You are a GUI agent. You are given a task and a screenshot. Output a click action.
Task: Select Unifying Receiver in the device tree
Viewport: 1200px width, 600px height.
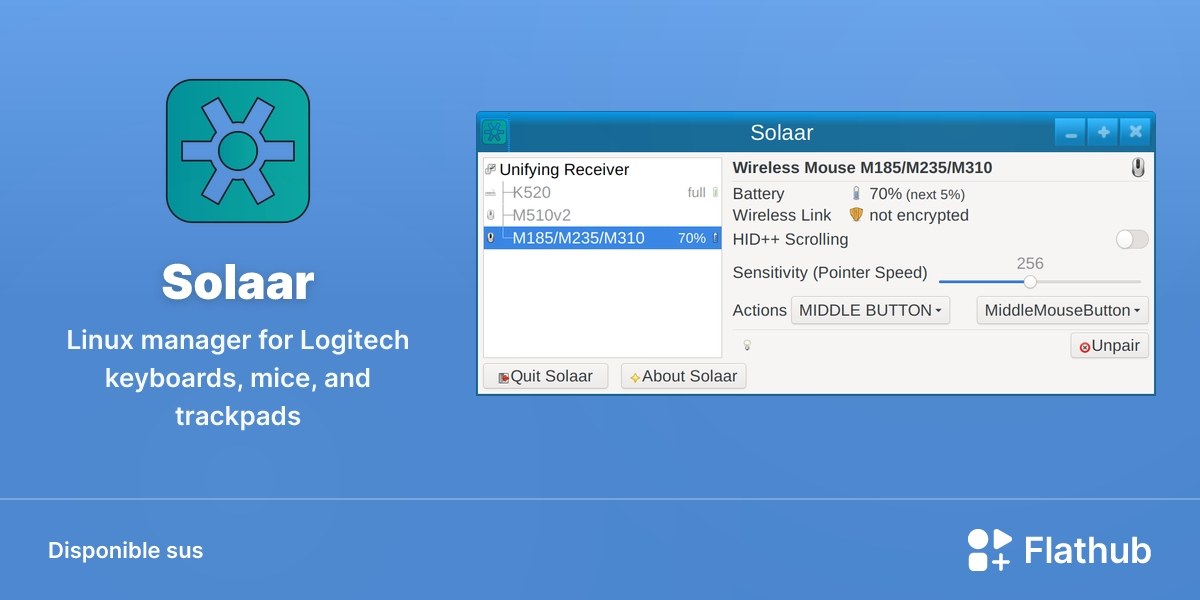[x=602, y=169]
